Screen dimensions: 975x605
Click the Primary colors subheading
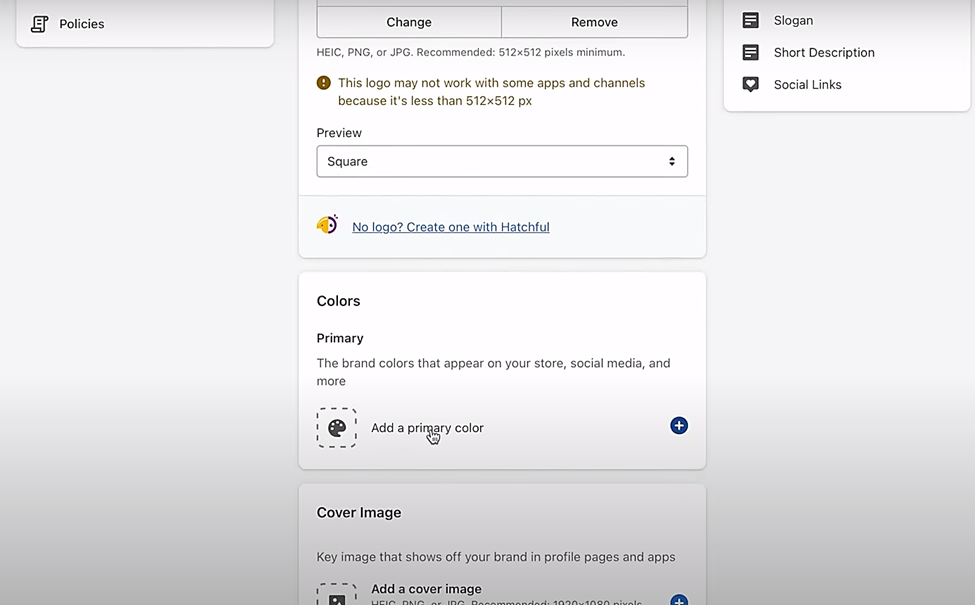(x=340, y=338)
